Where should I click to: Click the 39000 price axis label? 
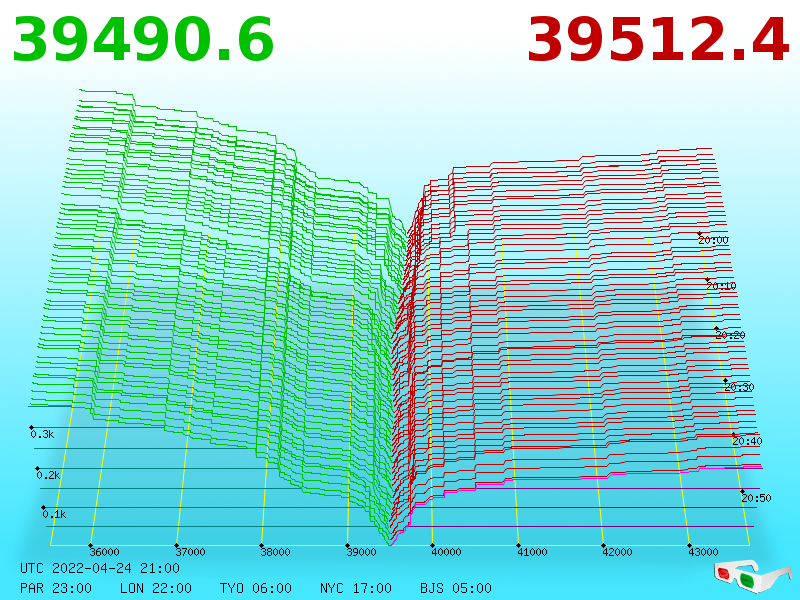361,552
